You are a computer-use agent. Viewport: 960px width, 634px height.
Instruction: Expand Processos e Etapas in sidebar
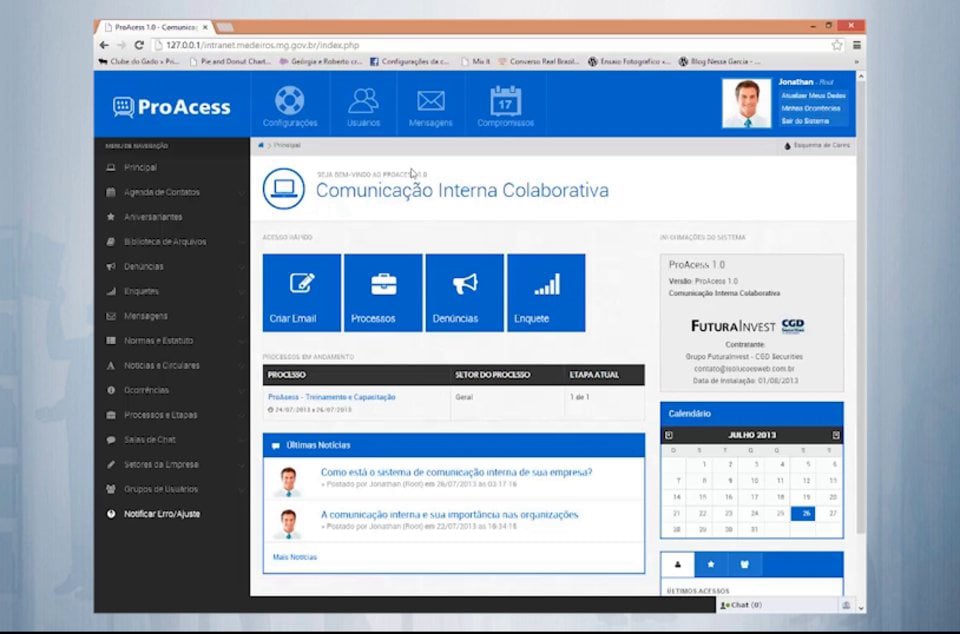tap(172, 415)
